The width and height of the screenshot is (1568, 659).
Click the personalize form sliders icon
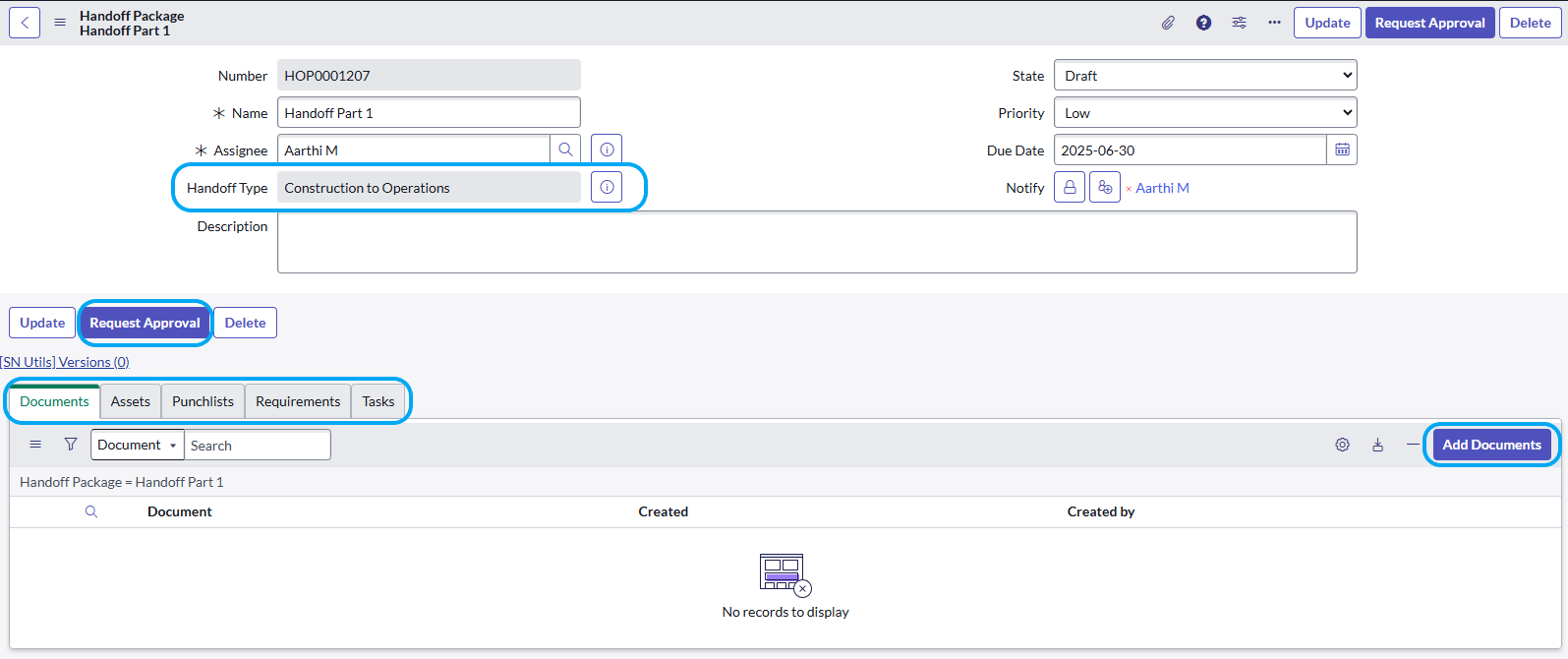tap(1239, 23)
